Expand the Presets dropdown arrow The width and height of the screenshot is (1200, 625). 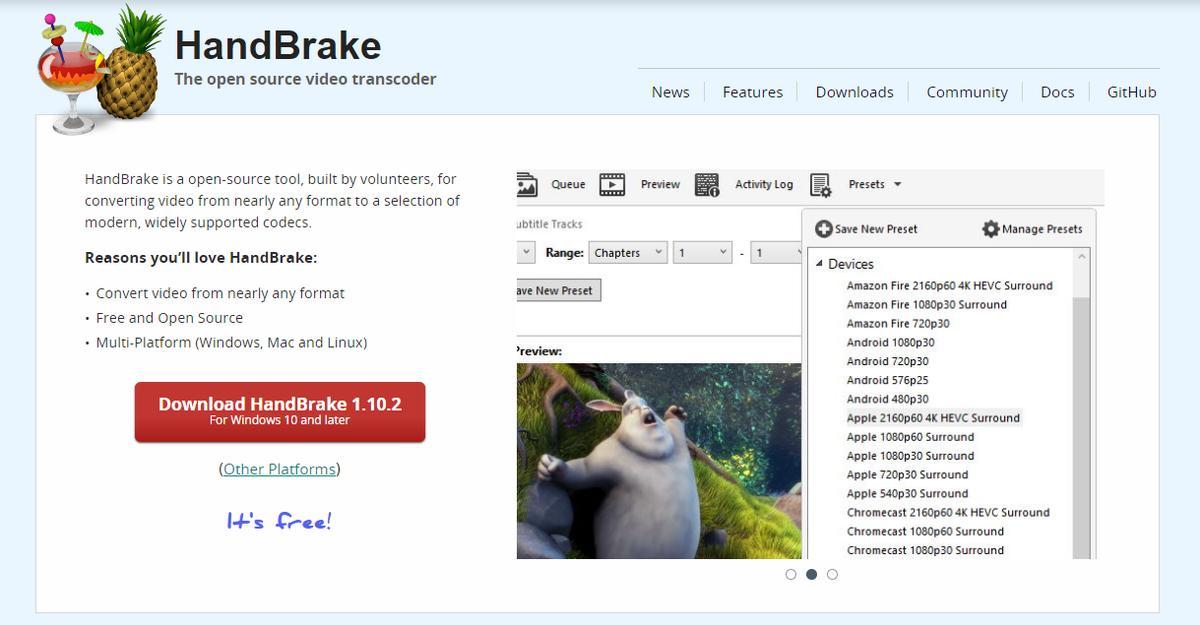coord(897,184)
